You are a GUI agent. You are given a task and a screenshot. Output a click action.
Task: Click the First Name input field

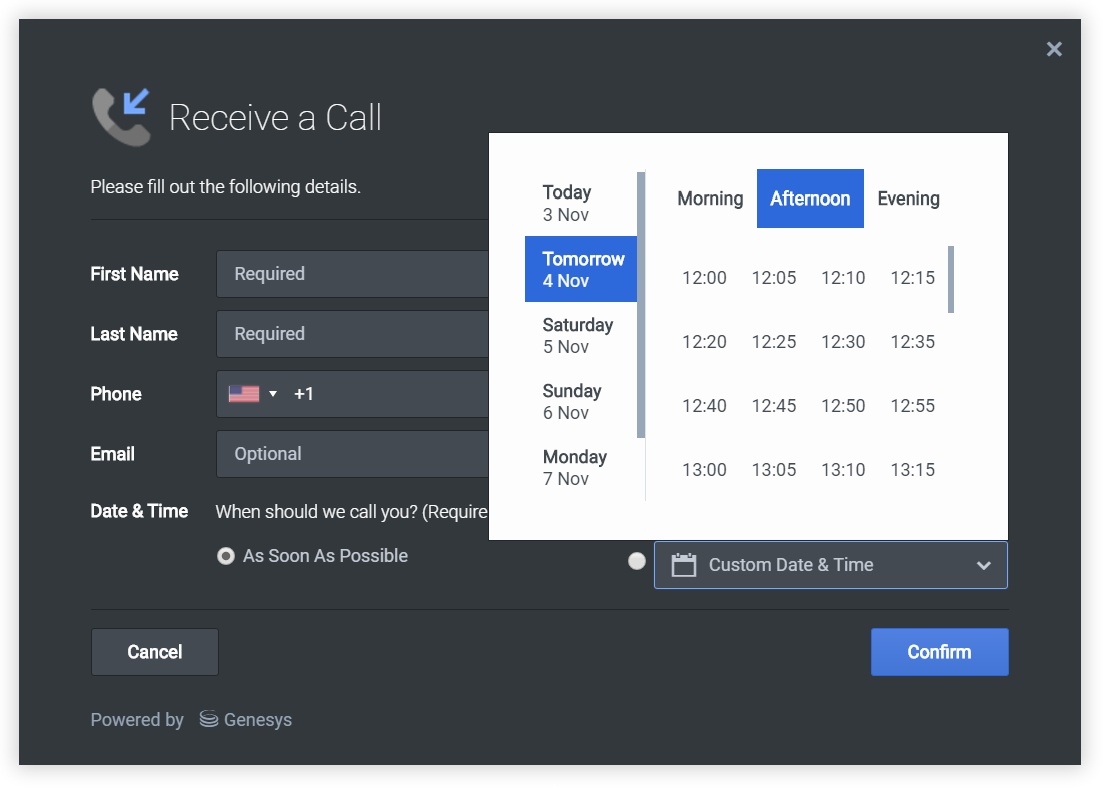coord(352,274)
